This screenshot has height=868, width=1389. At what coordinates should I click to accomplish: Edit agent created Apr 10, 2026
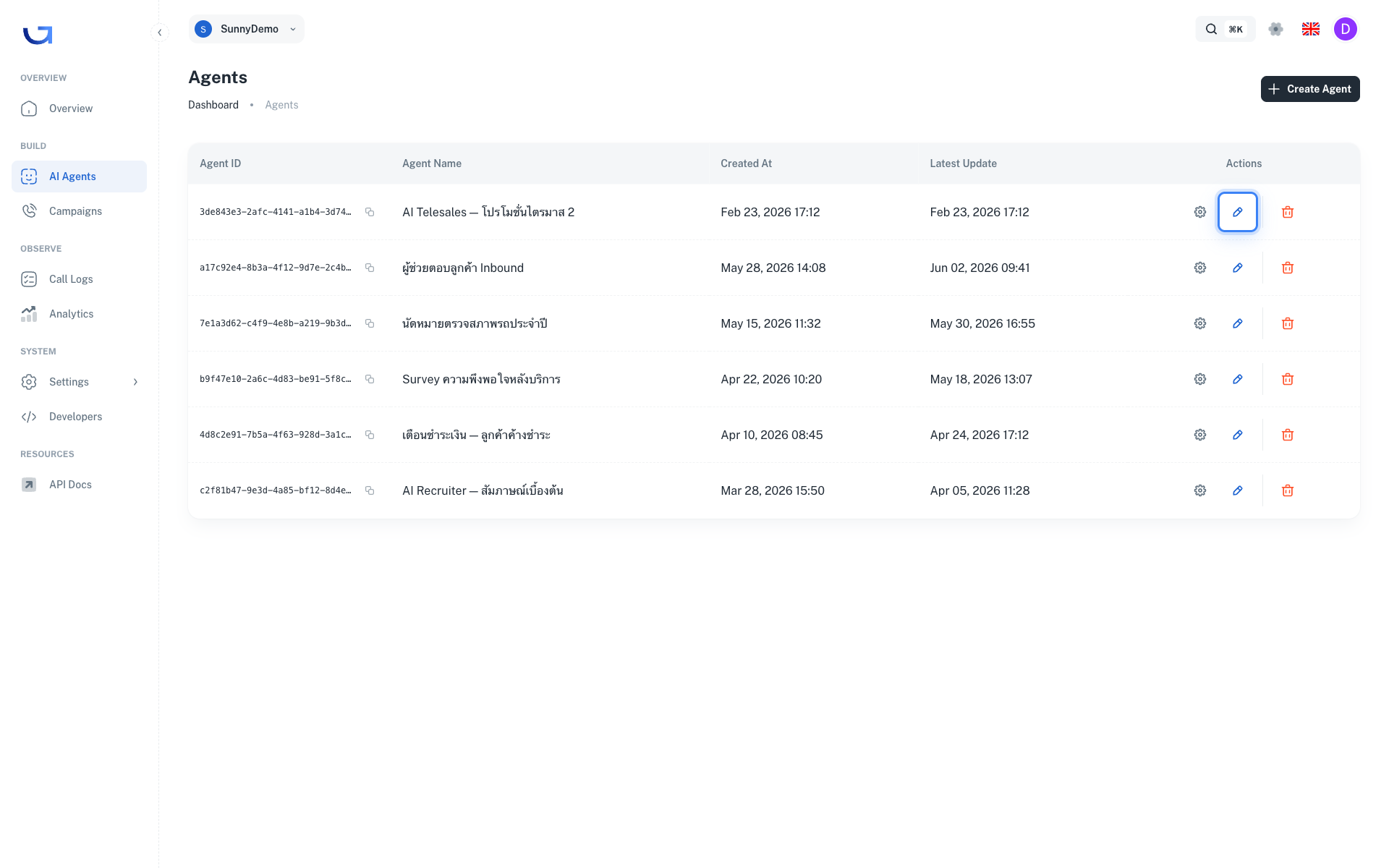(1238, 435)
